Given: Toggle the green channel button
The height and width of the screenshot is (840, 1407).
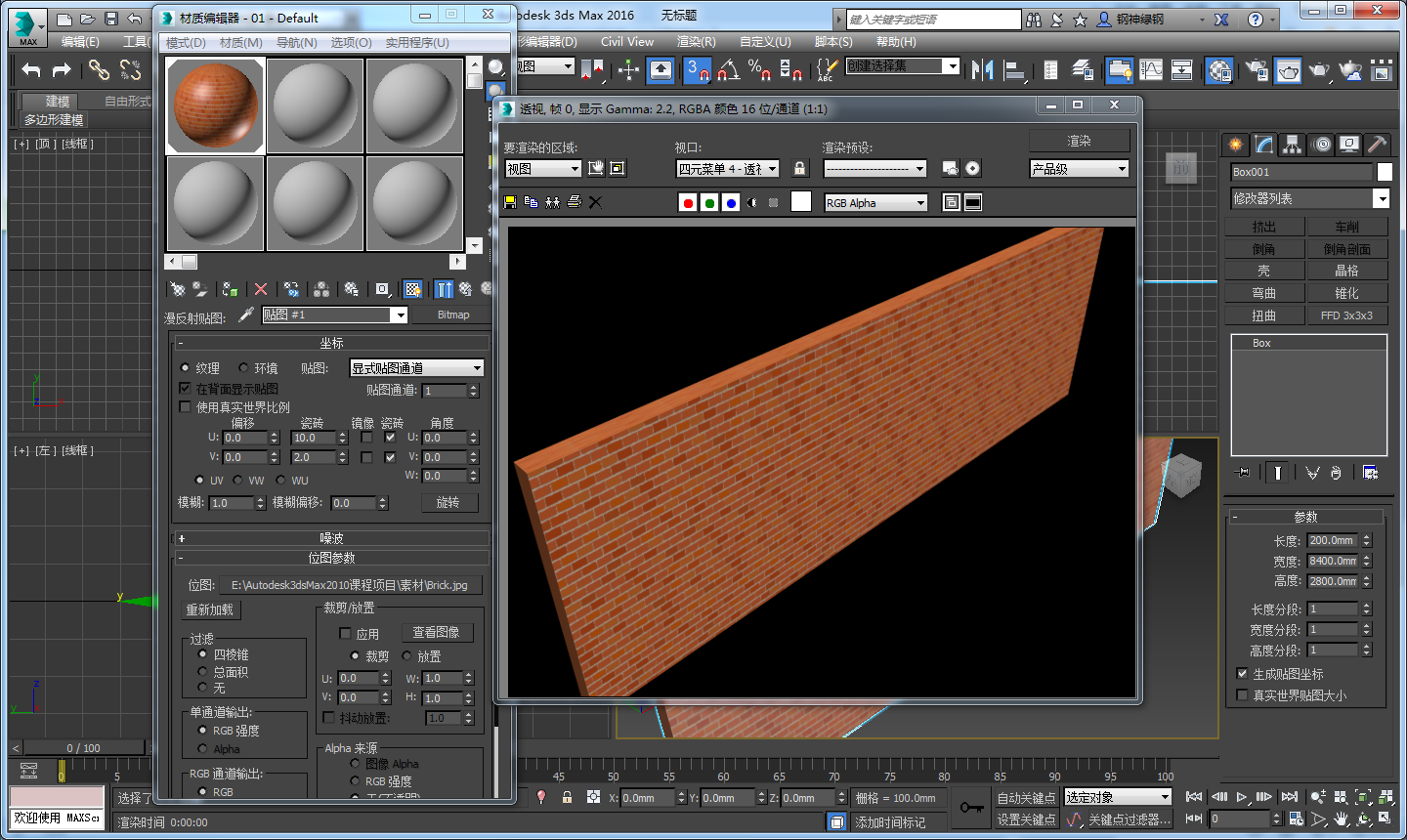Looking at the screenshot, I should (x=709, y=202).
